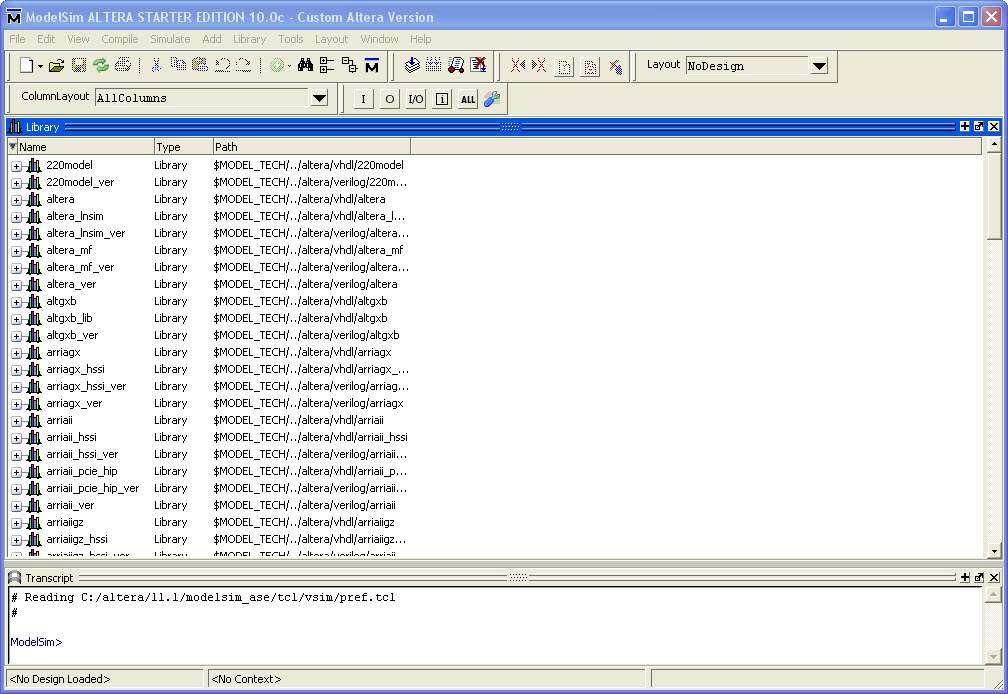This screenshot has width=1008, height=694.
Task: Maximize the Library panel with plus button
Action: (964, 127)
